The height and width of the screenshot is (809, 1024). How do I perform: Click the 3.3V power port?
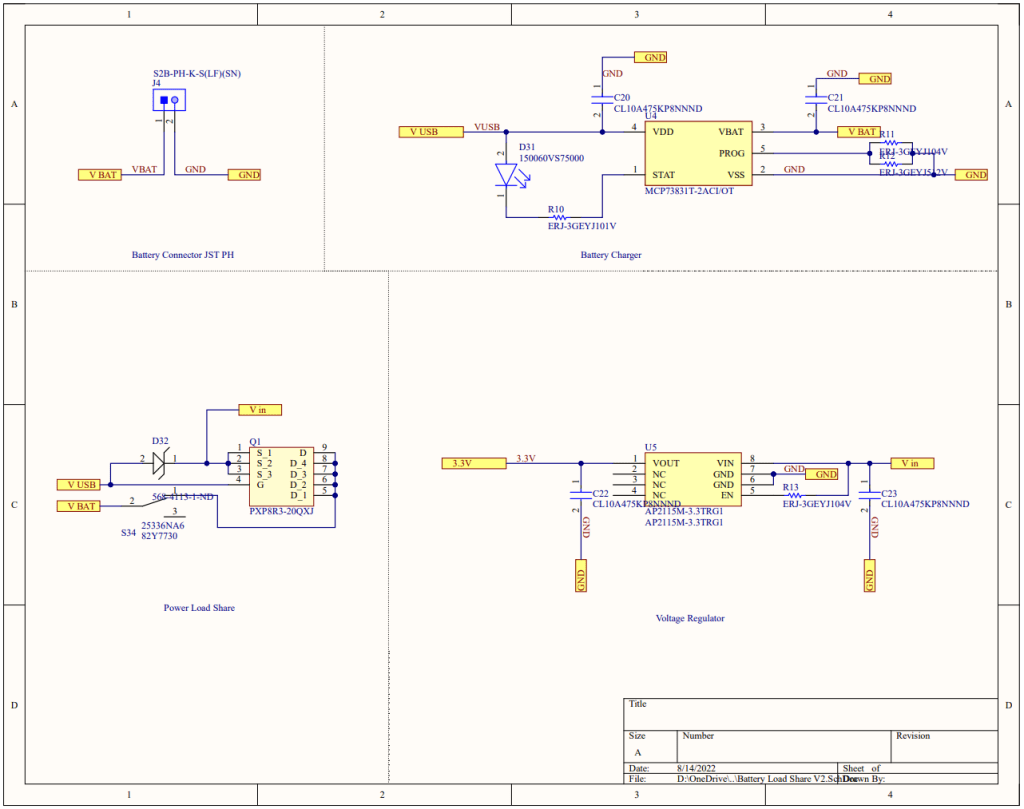tap(470, 463)
